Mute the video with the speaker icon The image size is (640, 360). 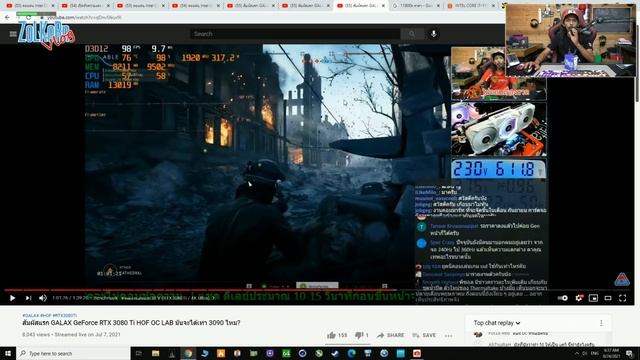43,298
